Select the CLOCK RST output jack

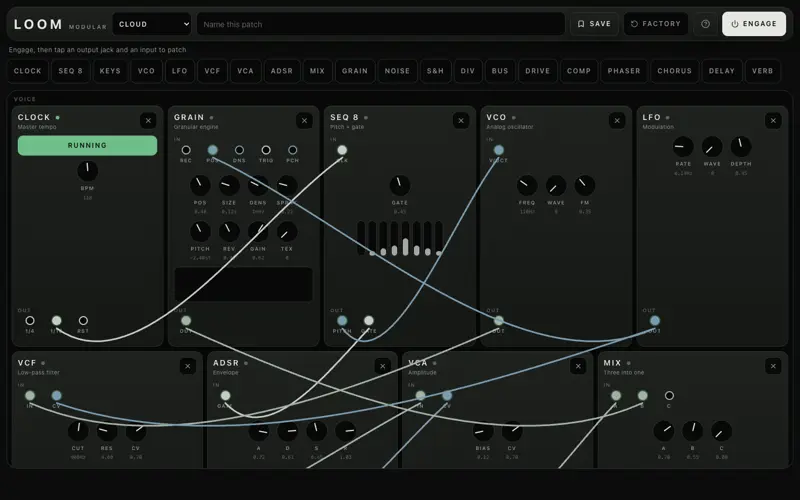coord(83,320)
